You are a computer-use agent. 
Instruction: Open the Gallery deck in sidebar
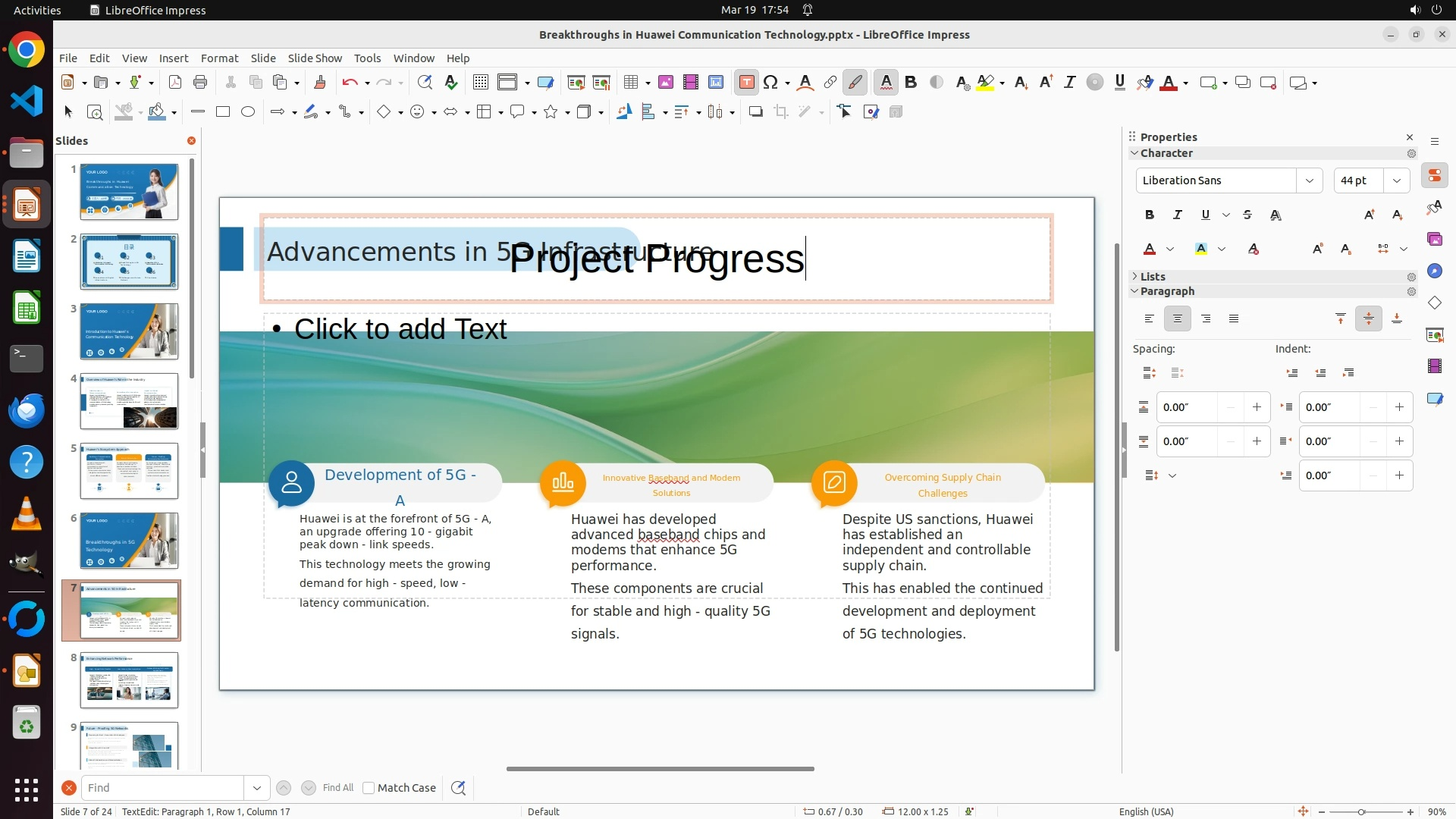[x=1434, y=240]
